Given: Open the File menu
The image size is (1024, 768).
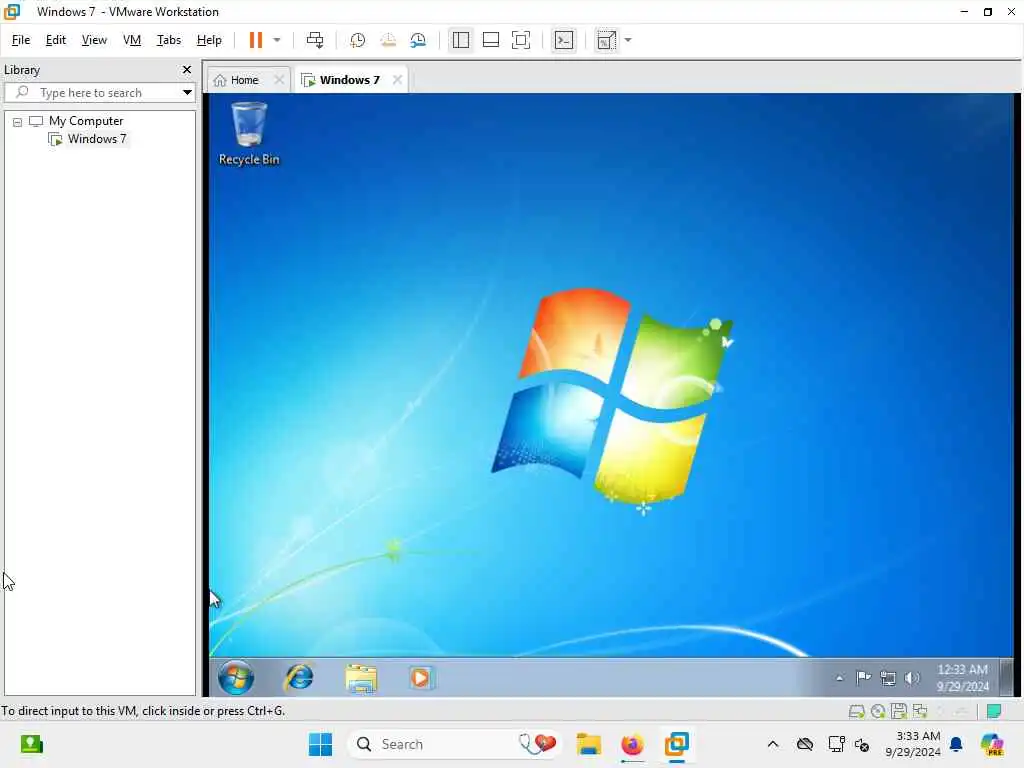Looking at the screenshot, I should [21, 40].
